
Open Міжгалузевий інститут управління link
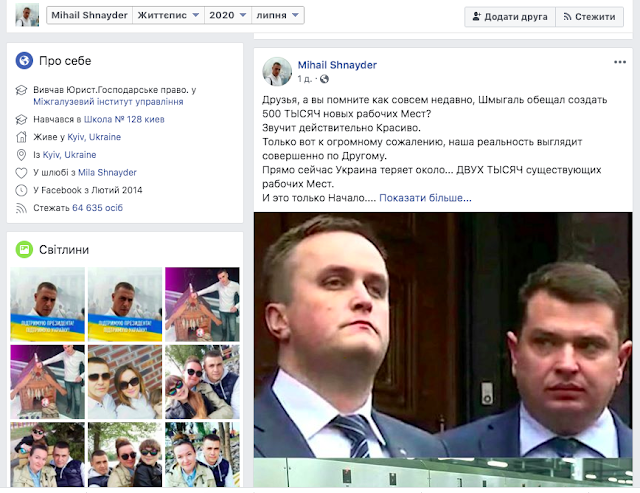pos(108,102)
